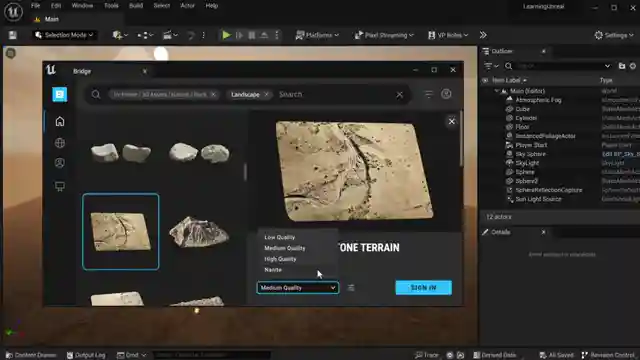The height and width of the screenshot is (360, 640).
Task: Open the Blueprints toolbar dropdown
Action: point(145,35)
